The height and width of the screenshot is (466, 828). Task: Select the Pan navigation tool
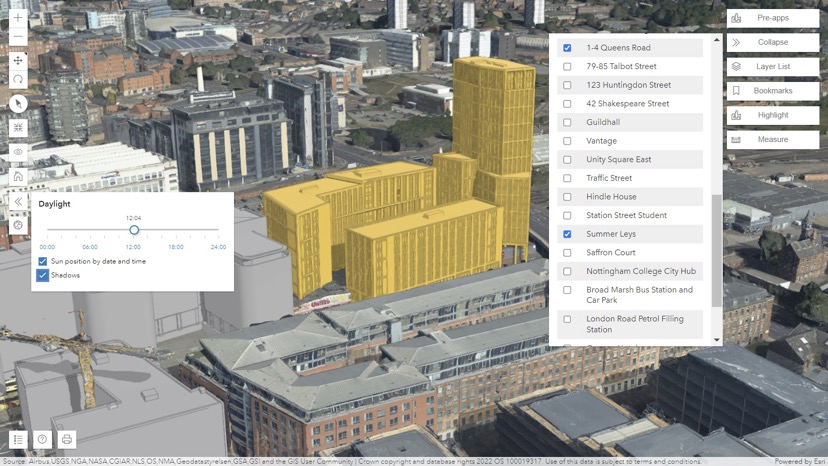tap(18, 61)
